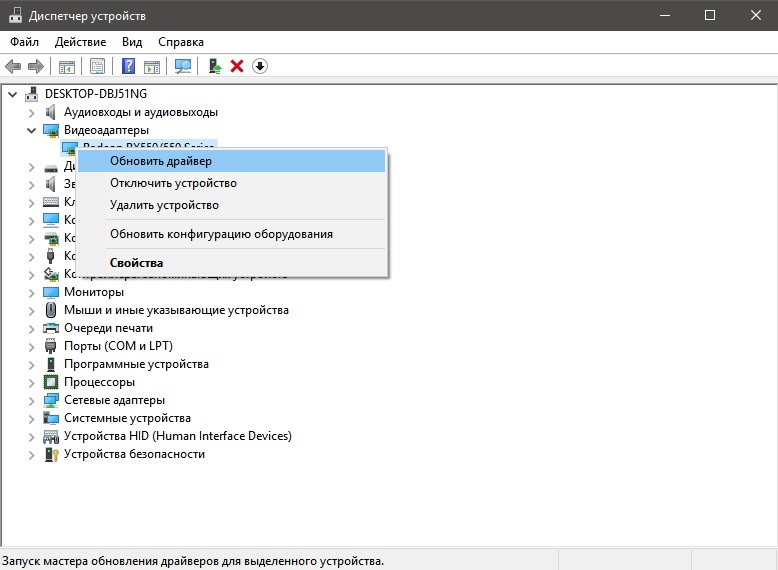
Task: Click the black down-arrow disable device icon
Action: [260, 66]
